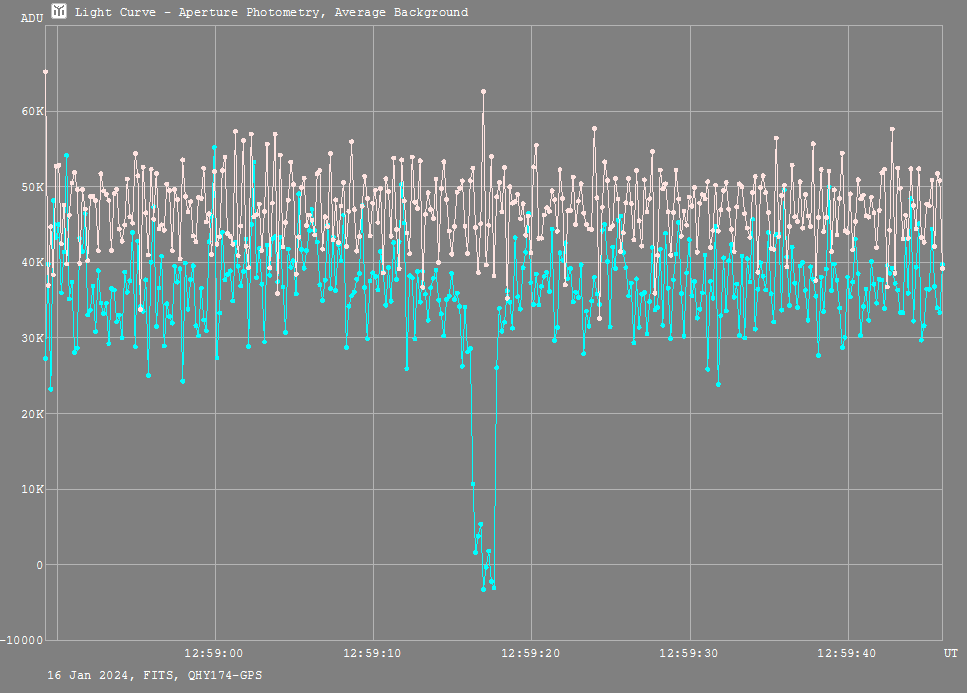The height and width of the screenshot is (693, 967).
Task: Click the 12:59:10 time axis label
Action: click(372, 654)
